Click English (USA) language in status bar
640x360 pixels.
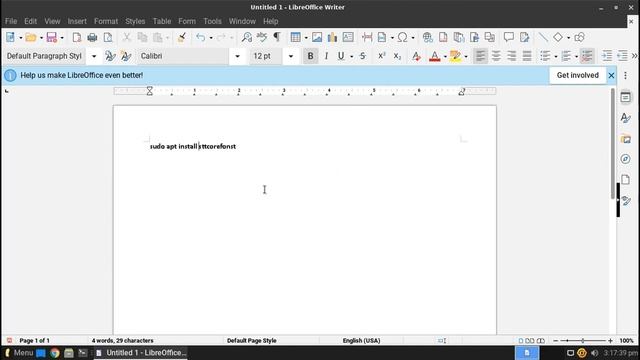pos(361,340)
